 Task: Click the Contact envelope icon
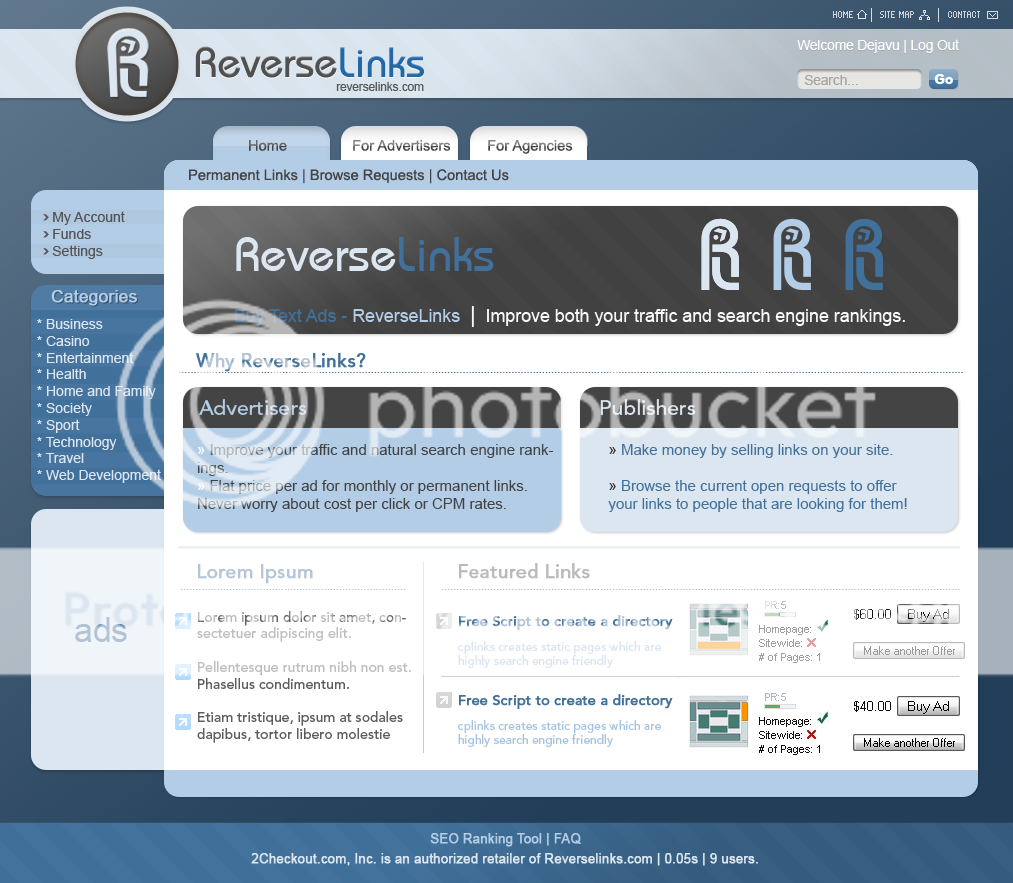pyautogui.click(x=992, y=15)
